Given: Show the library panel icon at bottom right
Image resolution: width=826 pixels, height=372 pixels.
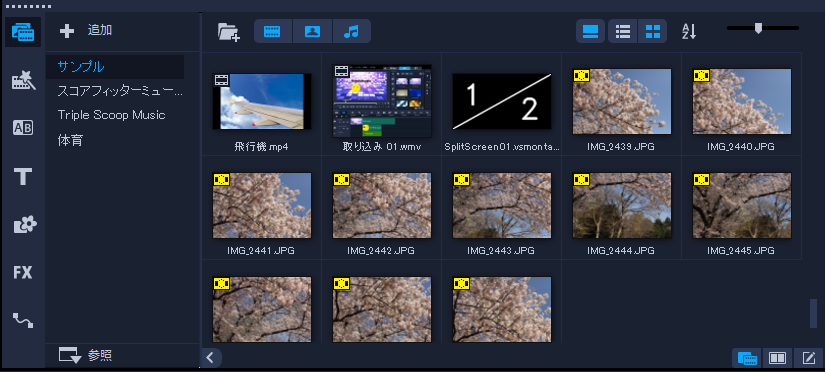Looking at the screenshot, I should [x=747, y=358].
